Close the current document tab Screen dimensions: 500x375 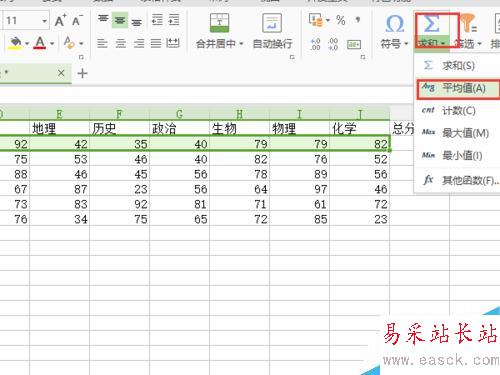tap(61, 73)
